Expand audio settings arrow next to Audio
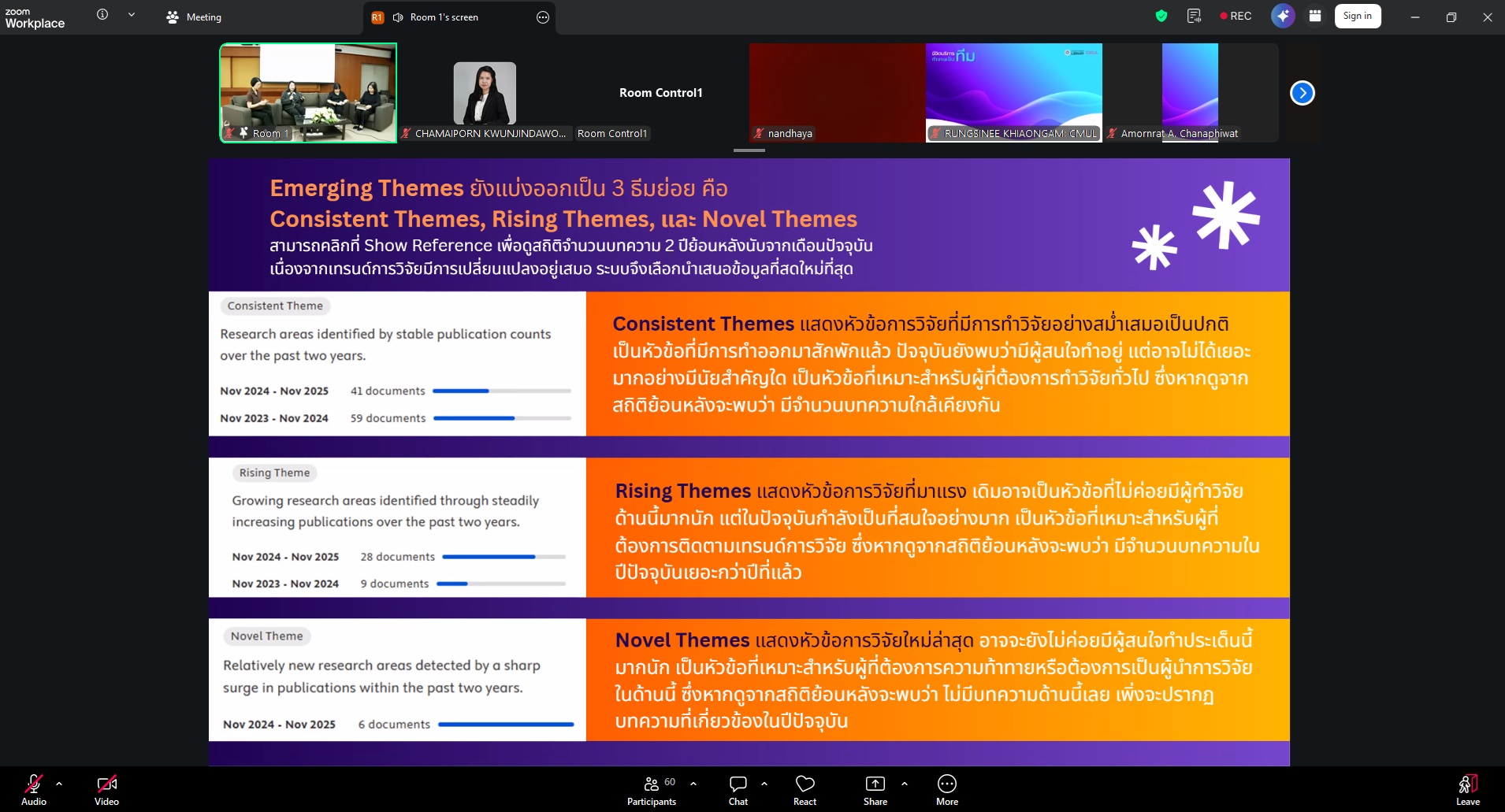1505x812 pixels. pos(59,784)
